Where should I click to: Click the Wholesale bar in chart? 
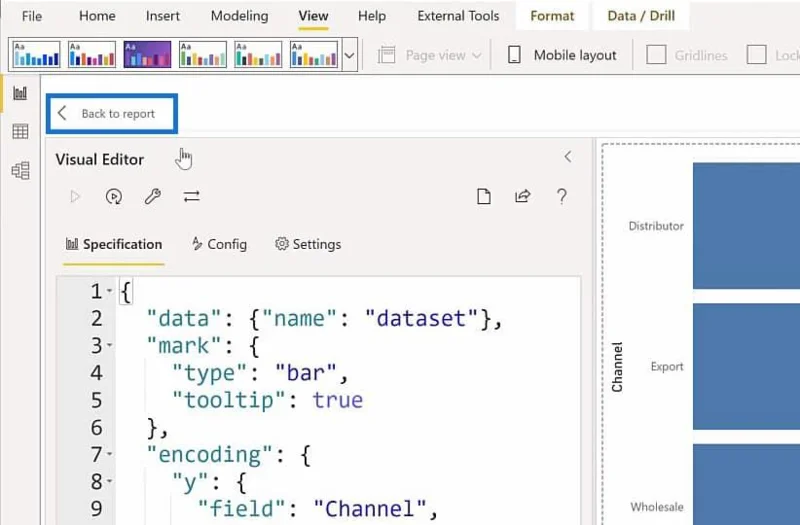[x=746, y=484]
